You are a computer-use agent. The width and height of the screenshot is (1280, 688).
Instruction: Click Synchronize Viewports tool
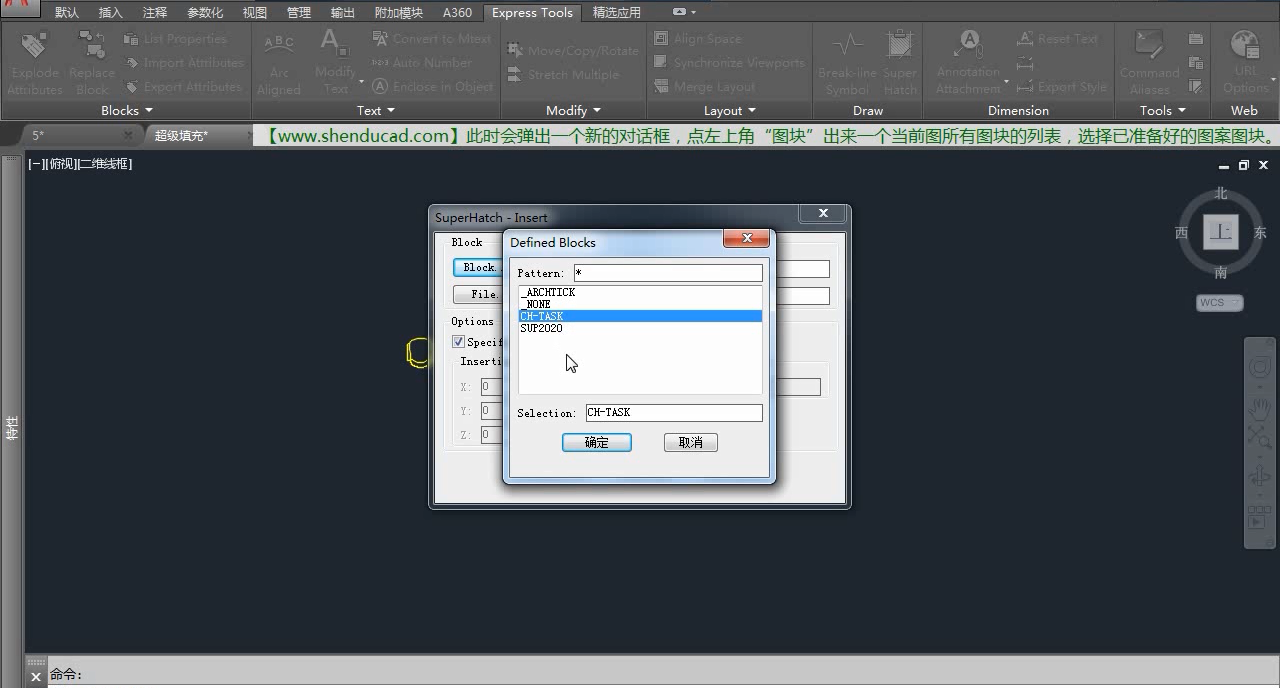coord(728,63)
